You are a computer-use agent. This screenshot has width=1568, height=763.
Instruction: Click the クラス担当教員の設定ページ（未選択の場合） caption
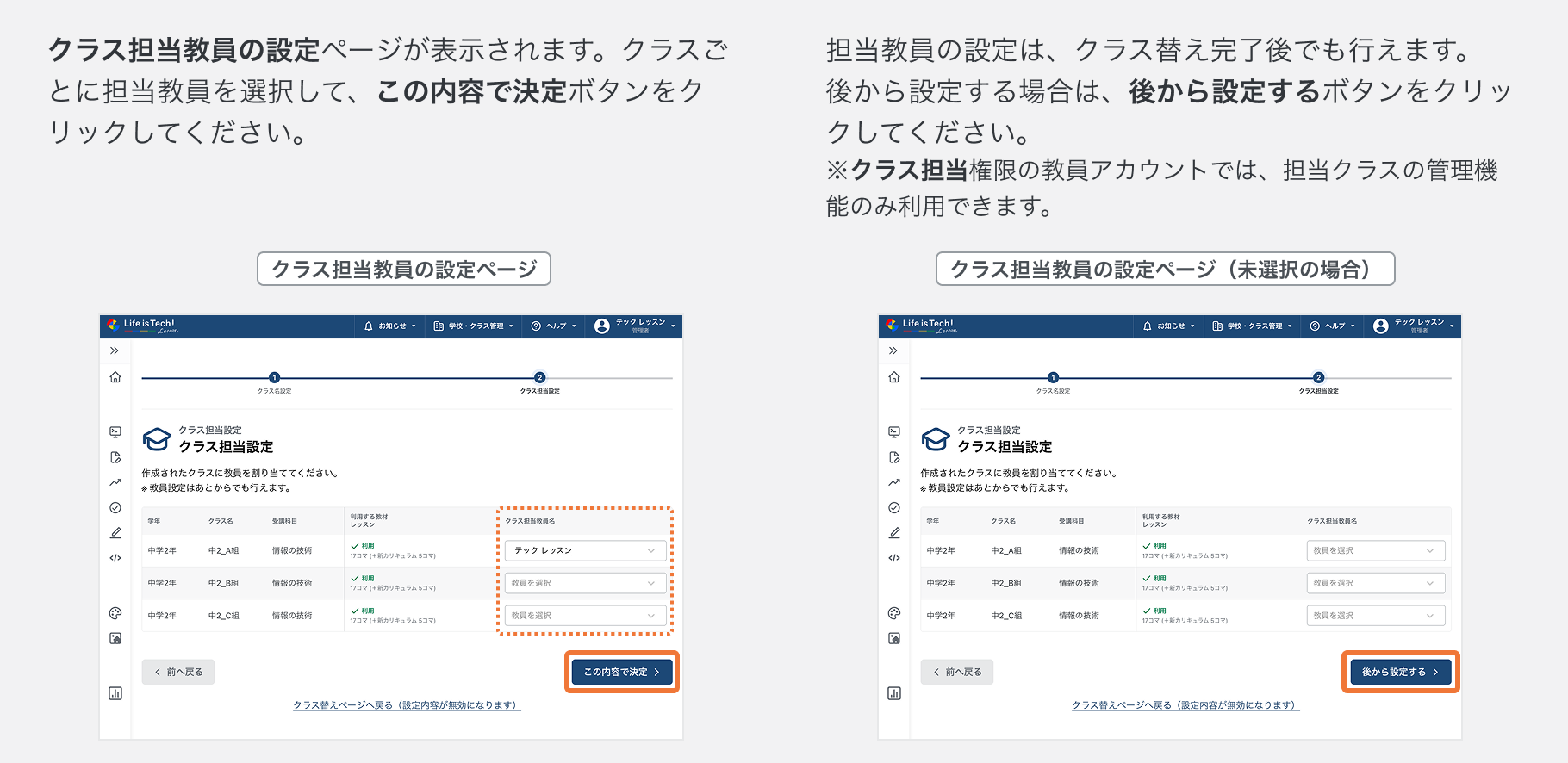1166,269
